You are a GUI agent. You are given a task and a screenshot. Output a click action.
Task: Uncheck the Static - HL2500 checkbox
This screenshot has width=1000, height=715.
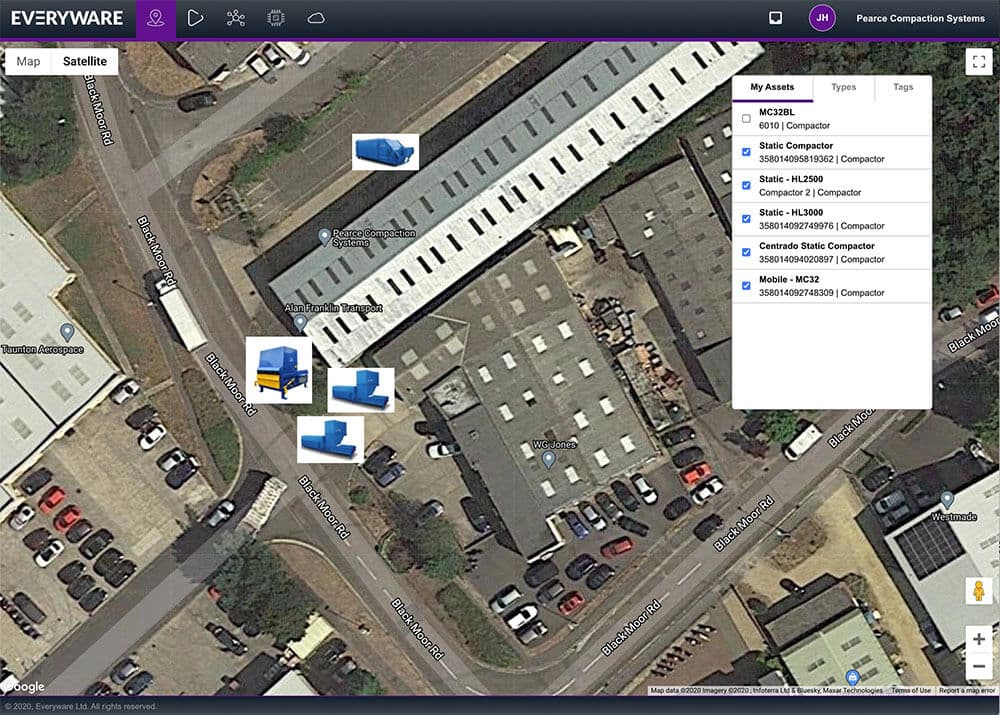coord(746,186)
